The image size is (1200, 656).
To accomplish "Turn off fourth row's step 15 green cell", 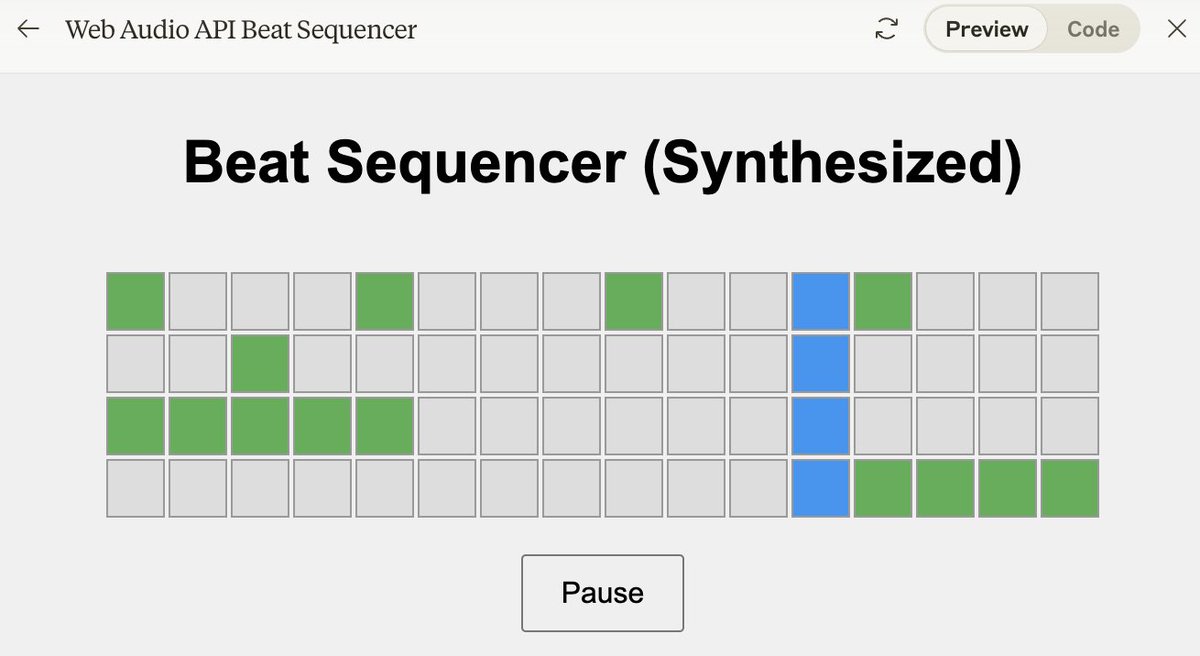I will 1008,488.
